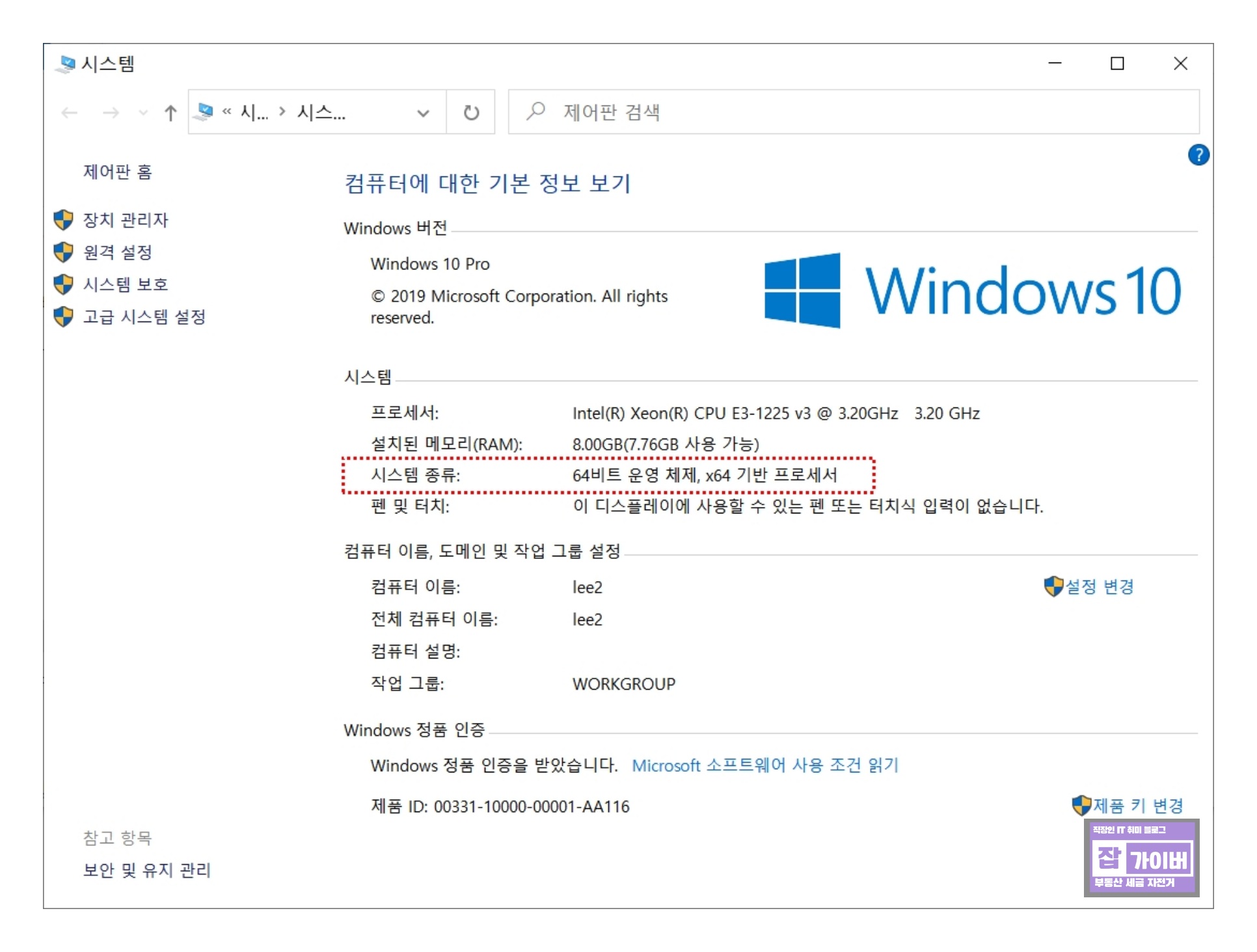Click the computer icon in address bar
1257x952 pixels.
pos(204,112)
